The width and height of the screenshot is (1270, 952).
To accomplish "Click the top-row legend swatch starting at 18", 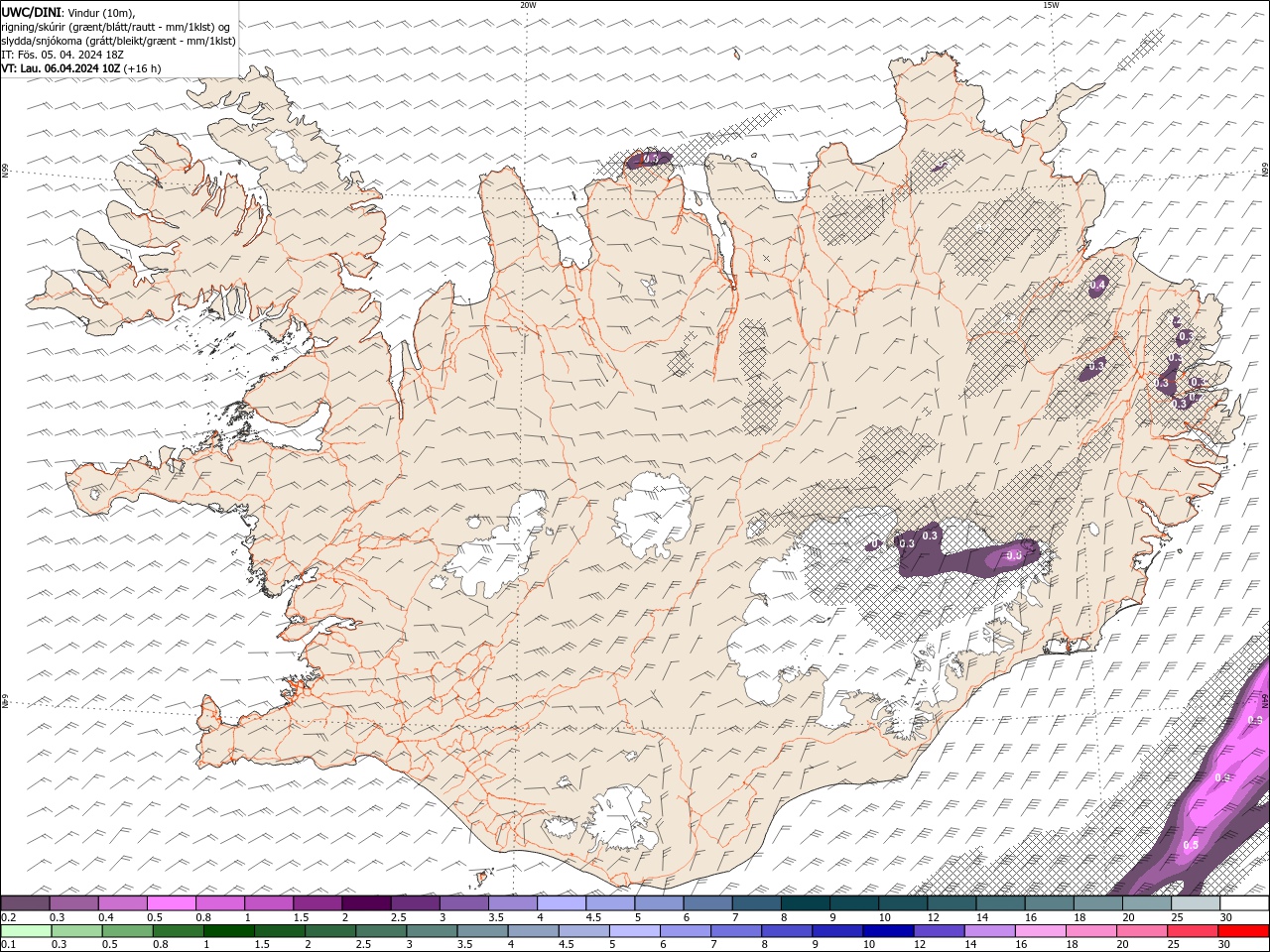I will click(1098, 903).
